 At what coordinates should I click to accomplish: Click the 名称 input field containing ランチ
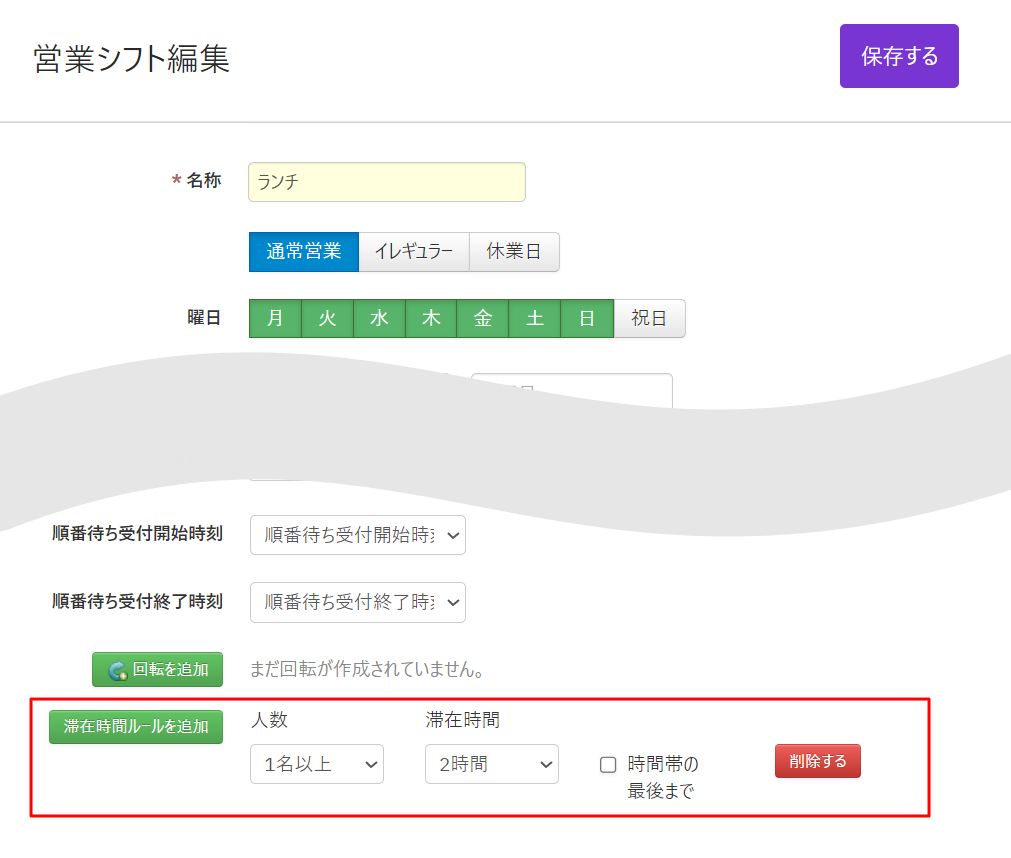(386, 182)
